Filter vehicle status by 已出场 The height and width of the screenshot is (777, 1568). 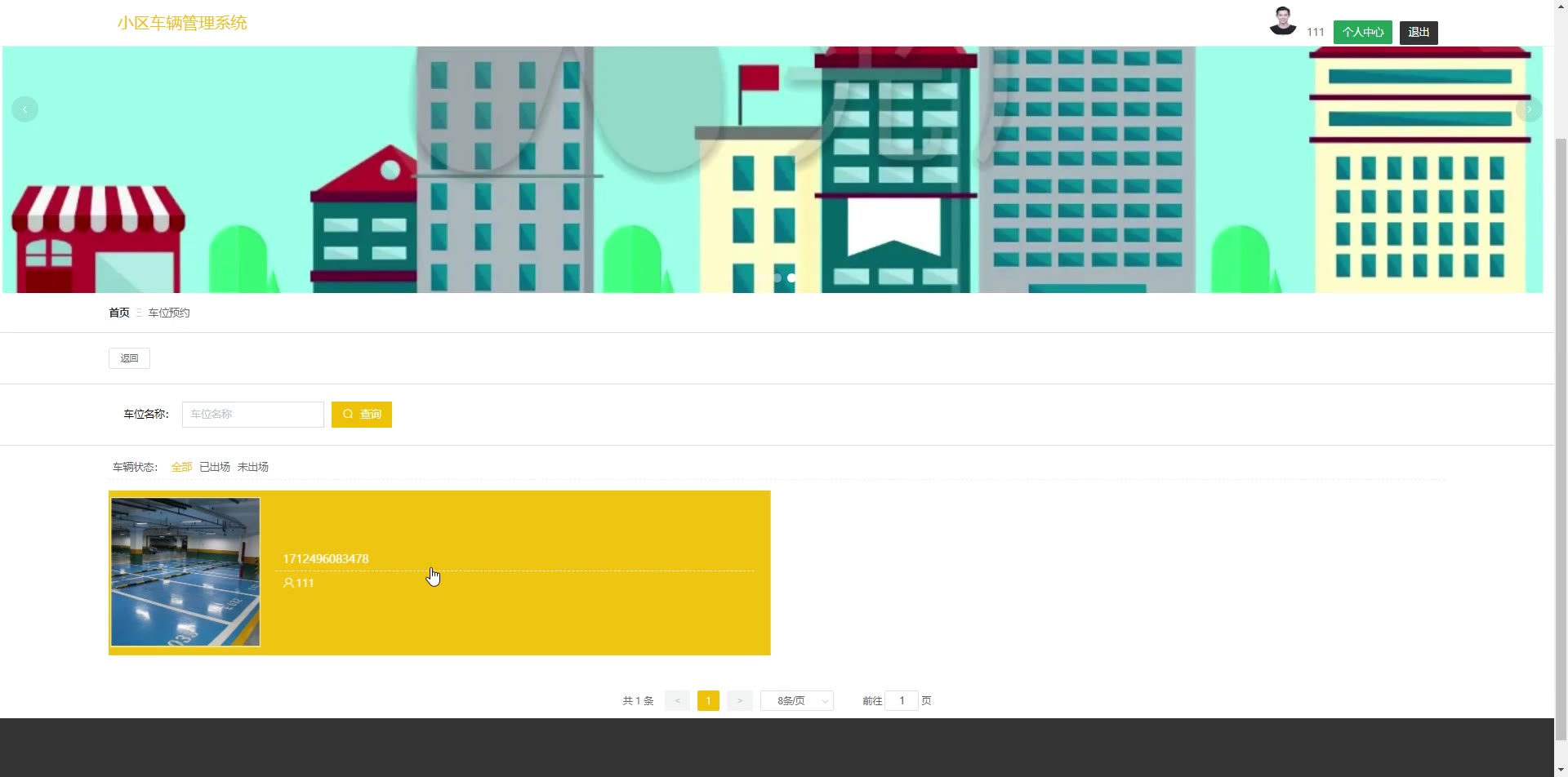[x=215, y=467]
